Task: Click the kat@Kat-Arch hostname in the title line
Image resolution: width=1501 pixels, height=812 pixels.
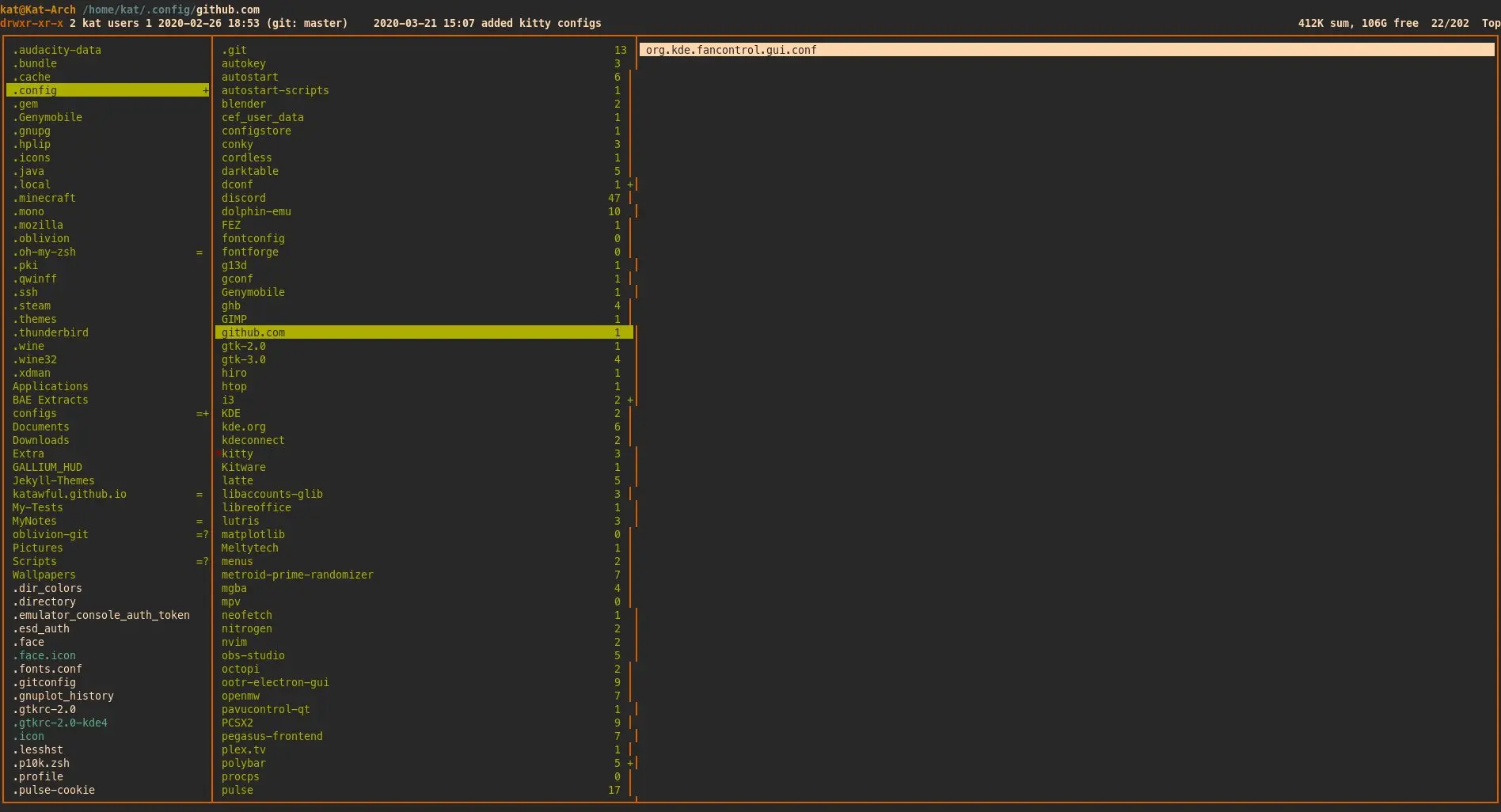Action: 38,9
